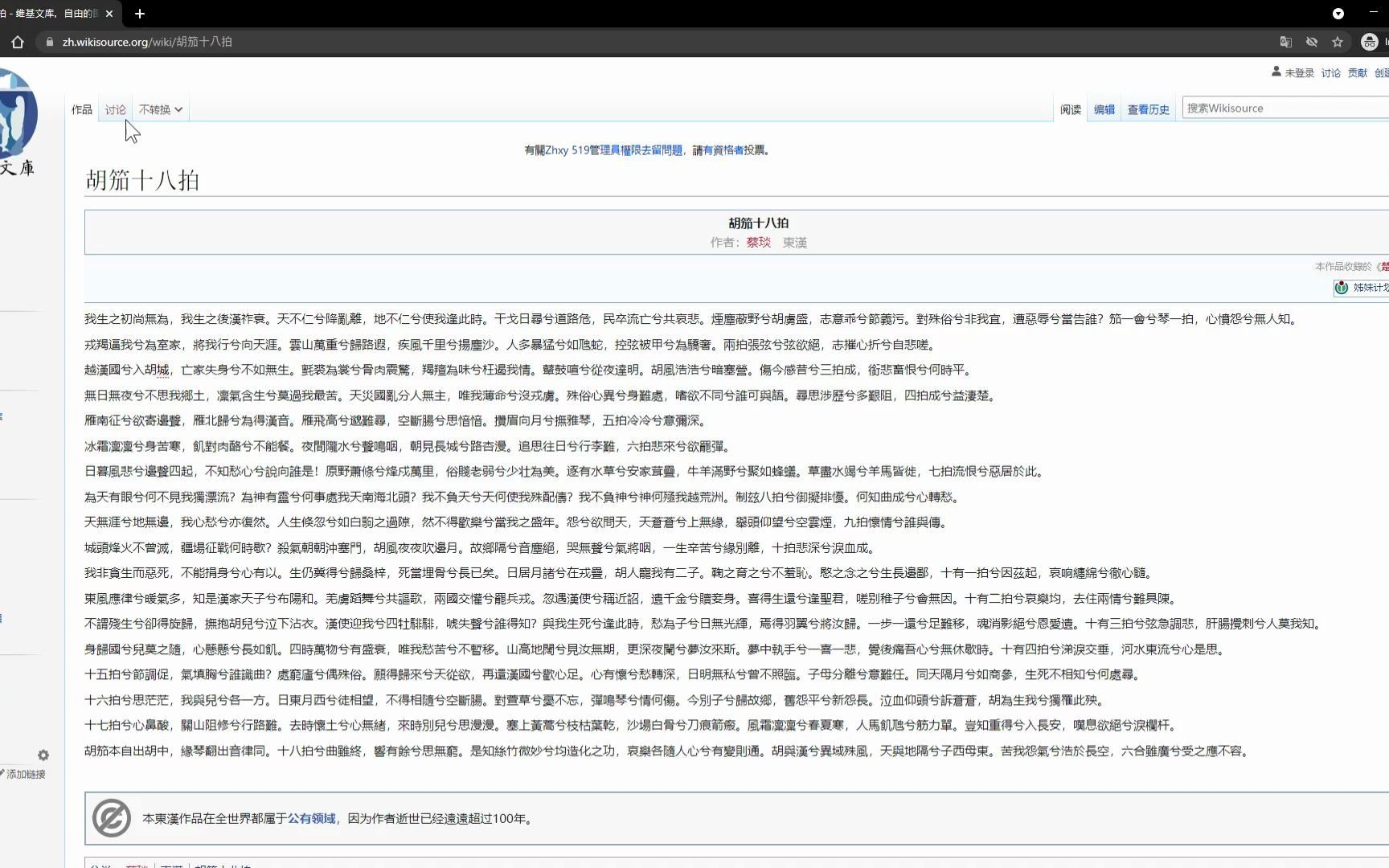The width and height of the screenshot is (1389, 868).
Task: Click the line starting 我非貪生而惡死
Action: [x=621, y=573]
